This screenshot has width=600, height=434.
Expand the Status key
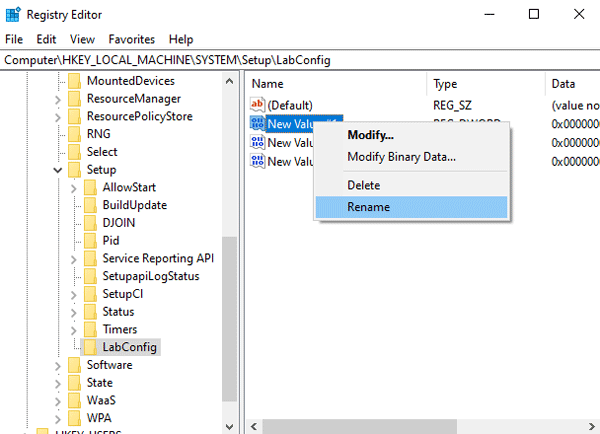[73, 313]
